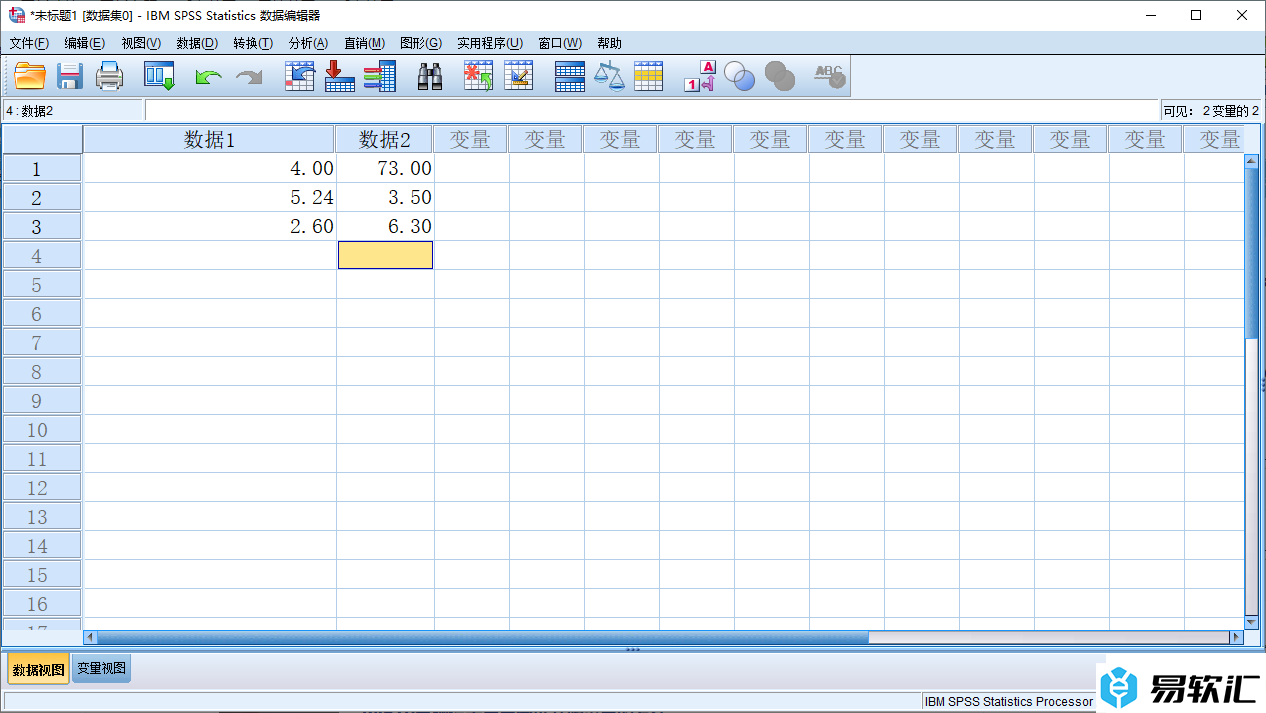Image resolution: width=1266 pixels, height=713 pixels.
Task: Toggle the Value Labels icon
Action: (x=700, y=76)
